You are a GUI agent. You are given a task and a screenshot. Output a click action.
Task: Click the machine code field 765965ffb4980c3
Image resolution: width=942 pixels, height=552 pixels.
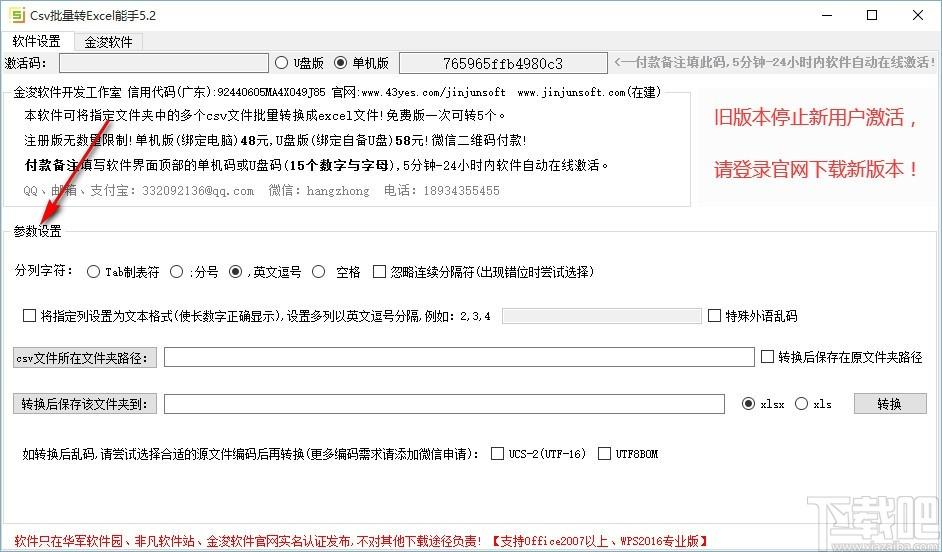point(503,63)
